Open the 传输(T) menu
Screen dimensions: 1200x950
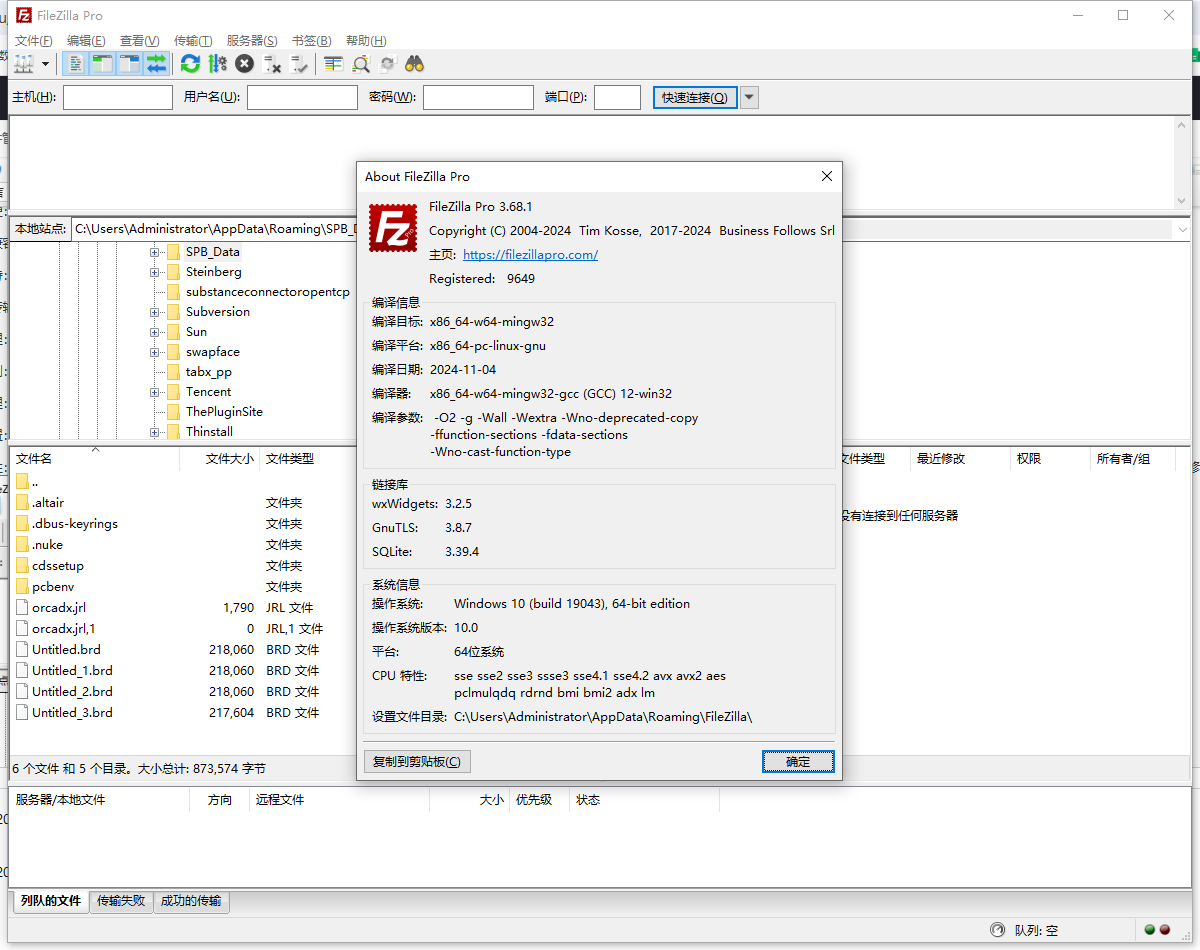pos(193,41)
